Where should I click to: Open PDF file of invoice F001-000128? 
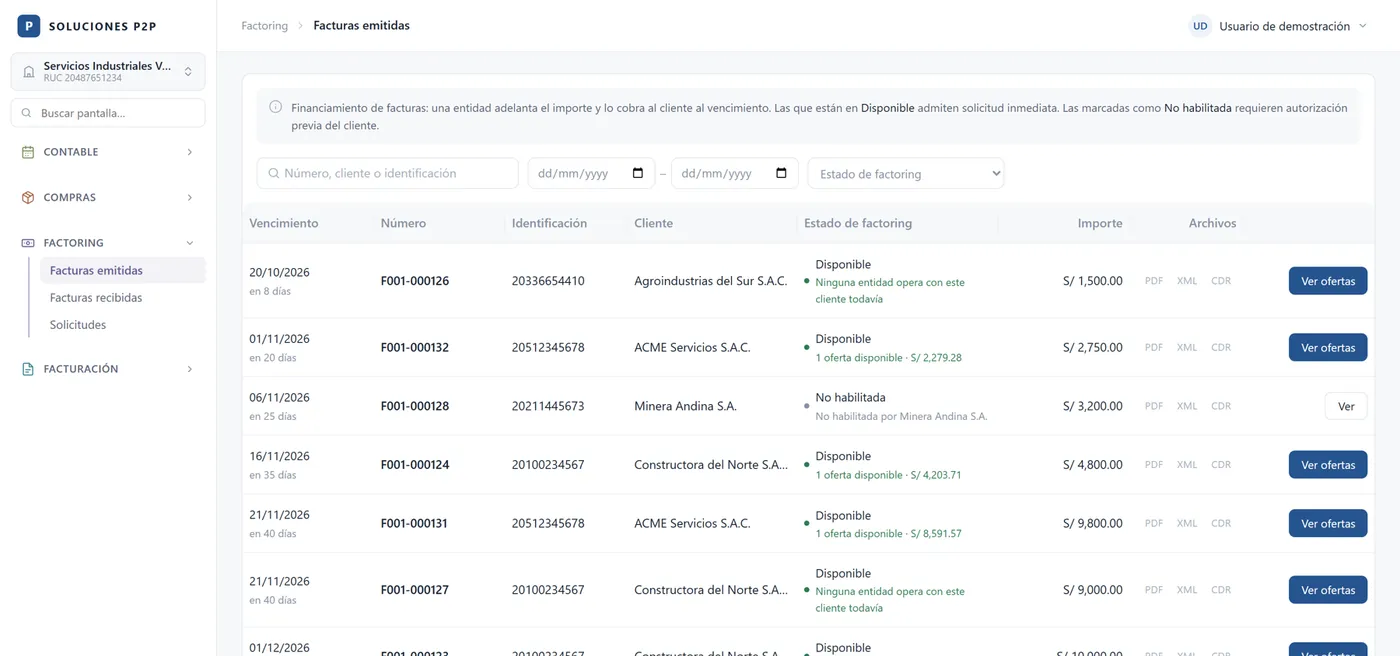coord(1154,406)
